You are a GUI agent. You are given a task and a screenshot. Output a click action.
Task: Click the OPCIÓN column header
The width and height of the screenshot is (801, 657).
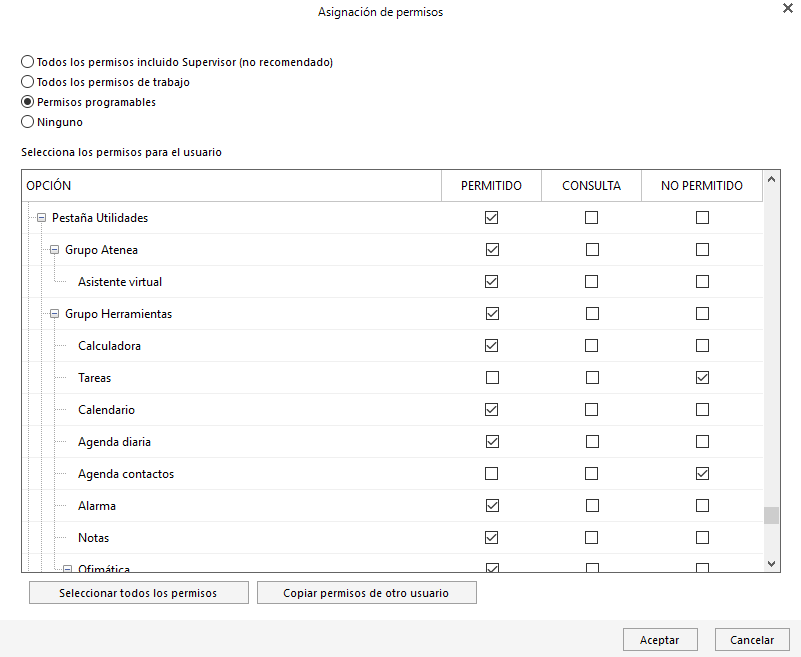(x=231, y=185)
